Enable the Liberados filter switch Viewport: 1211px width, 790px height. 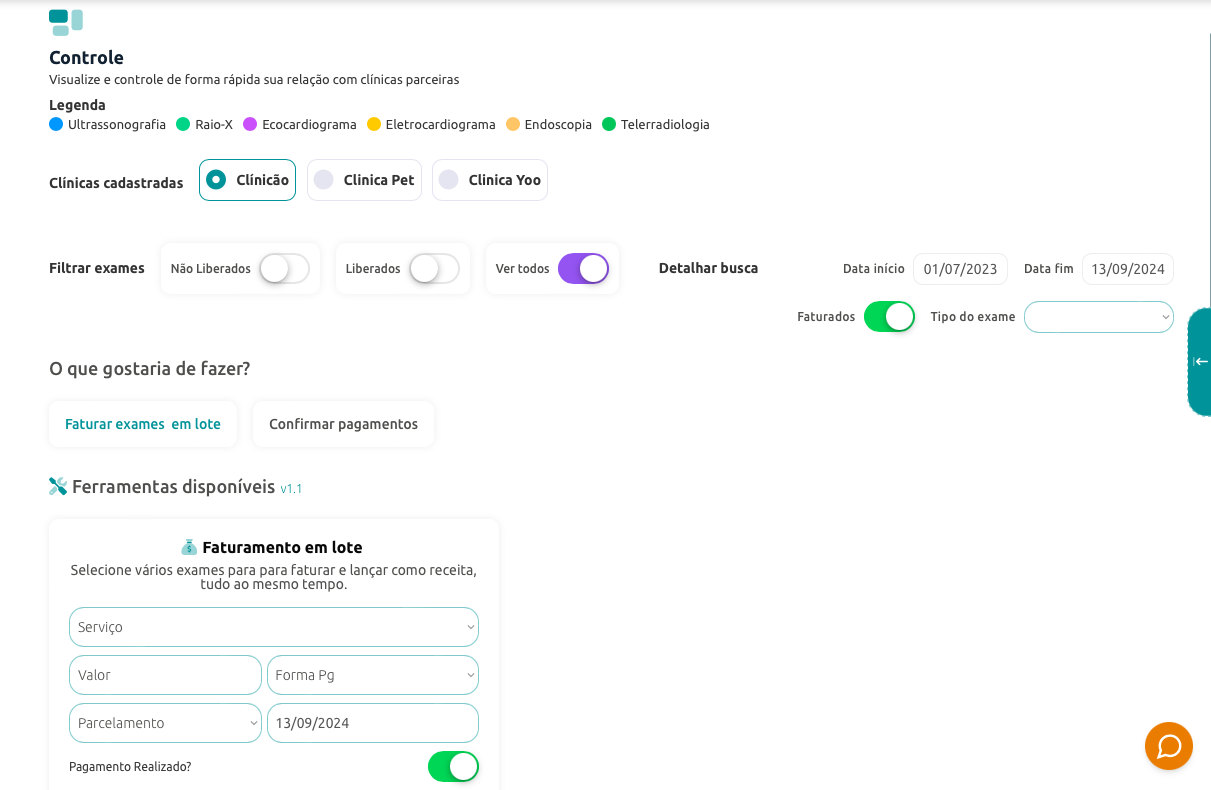[434, 269]
